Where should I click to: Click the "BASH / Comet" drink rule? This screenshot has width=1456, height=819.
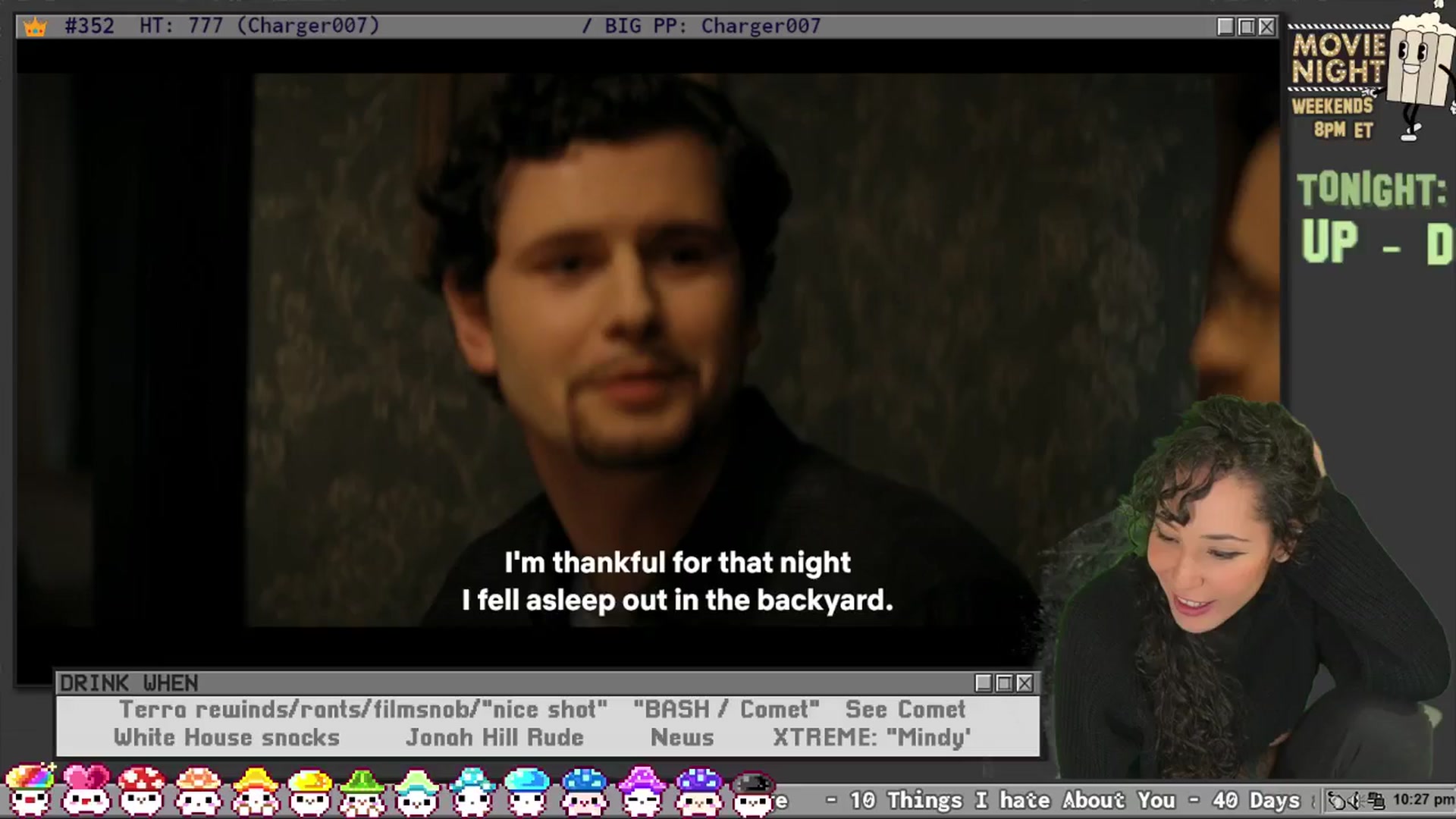726,710
